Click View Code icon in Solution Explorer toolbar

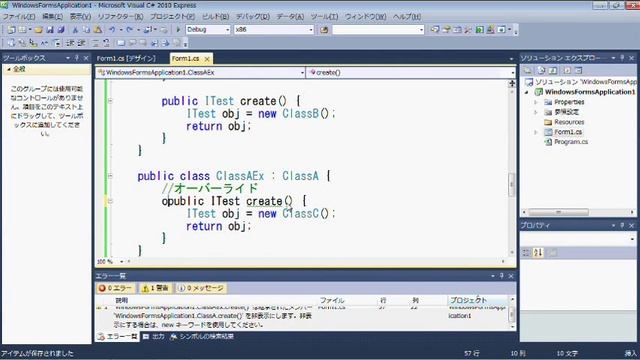567,70
